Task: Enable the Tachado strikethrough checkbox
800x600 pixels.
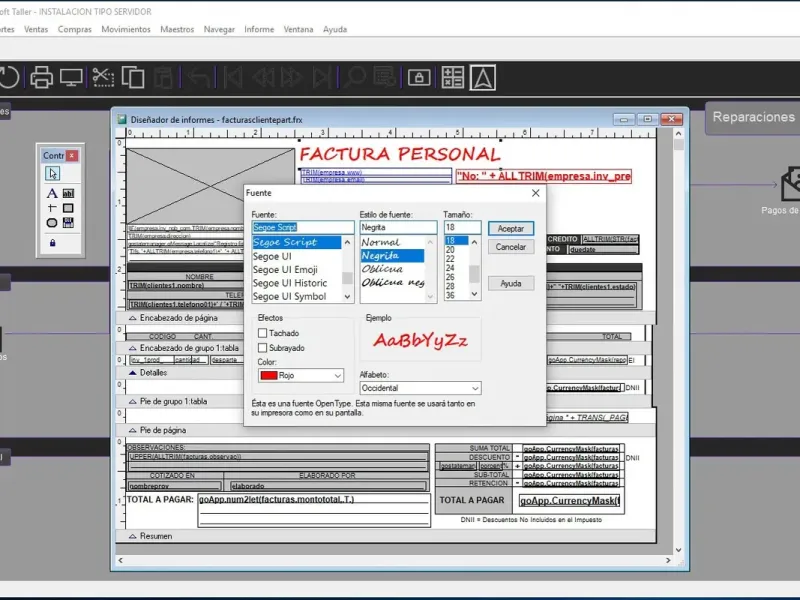Action: click(263, 333)
